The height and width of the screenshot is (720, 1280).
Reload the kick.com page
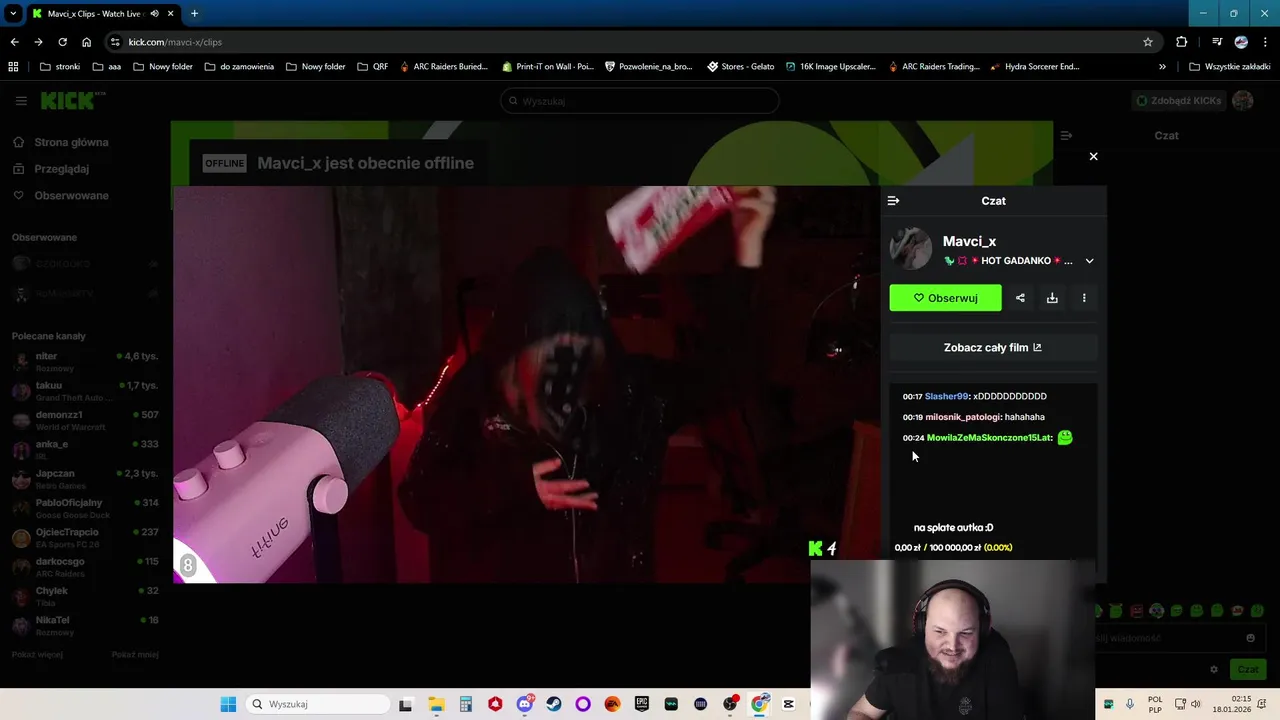pos(62,42)
